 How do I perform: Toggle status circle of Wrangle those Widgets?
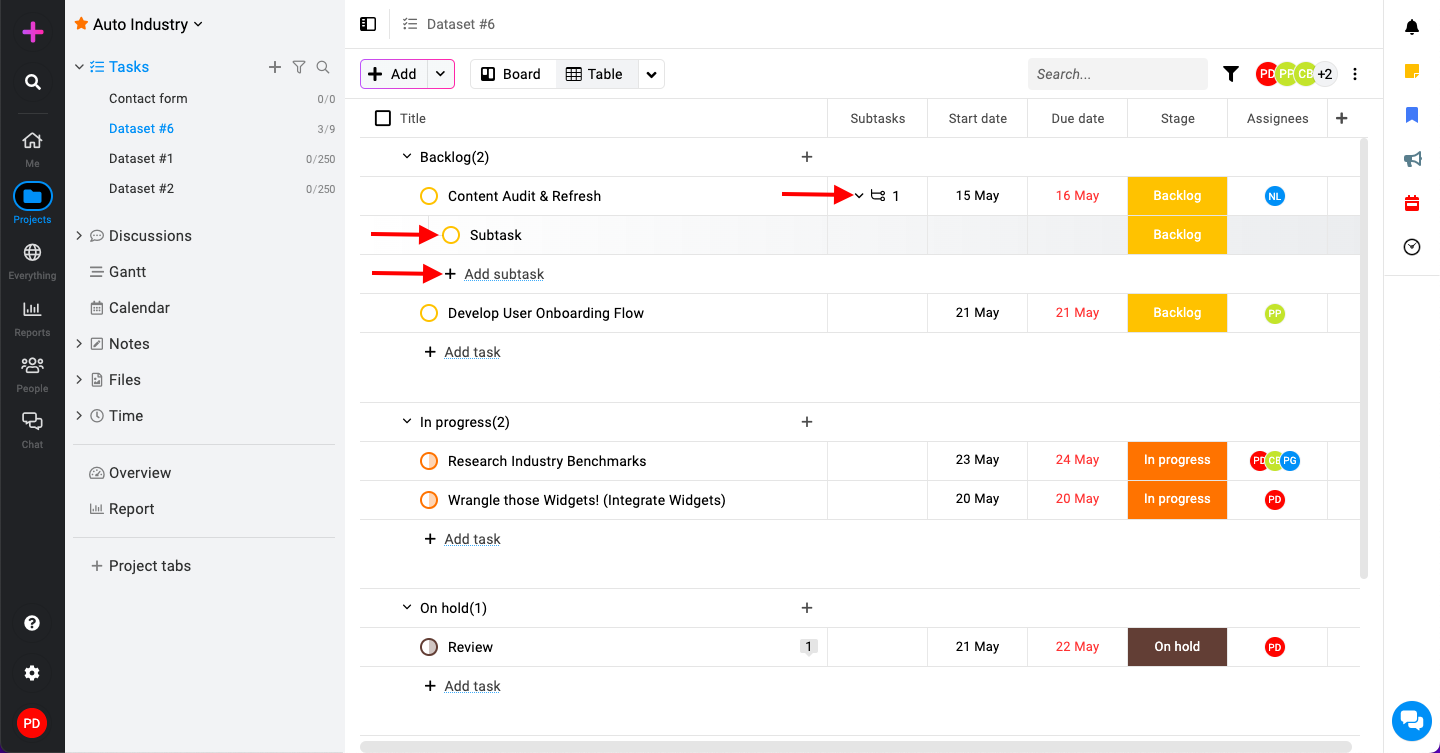tap(429, 500)
